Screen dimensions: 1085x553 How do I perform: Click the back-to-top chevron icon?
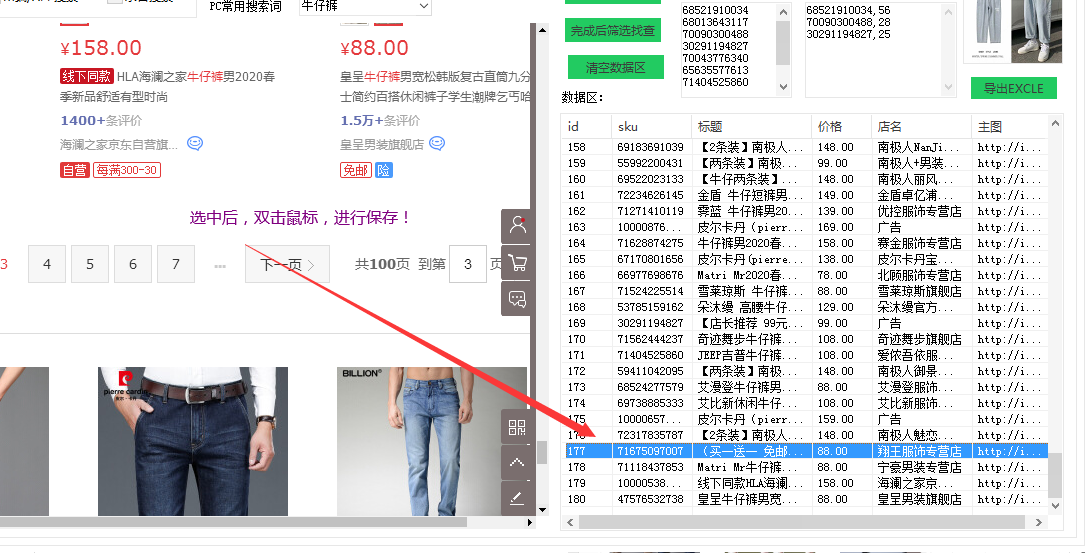pos(517,462)
